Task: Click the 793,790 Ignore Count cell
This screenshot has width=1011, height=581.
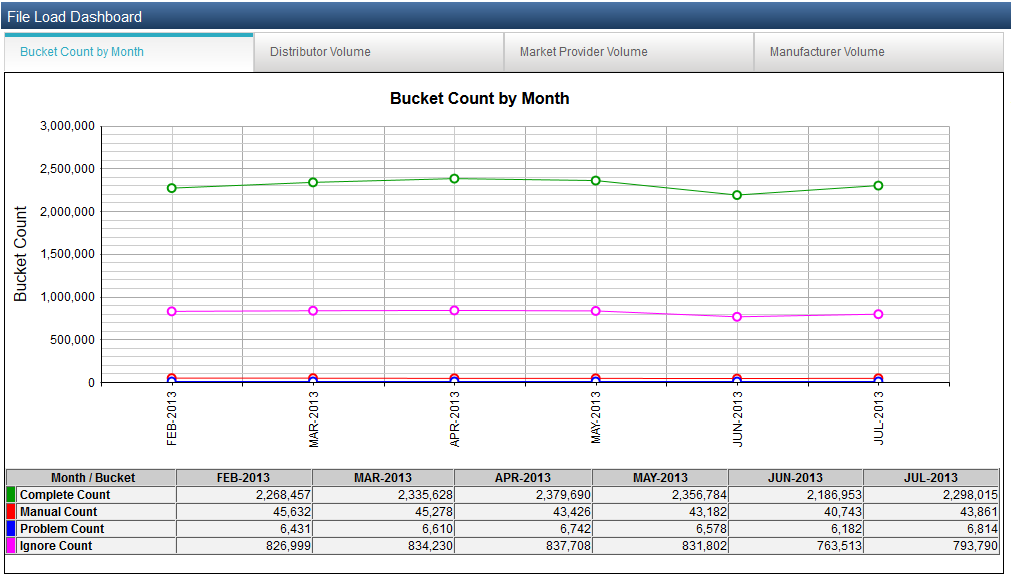Action: pyautogui.click(x=931, y=546)
